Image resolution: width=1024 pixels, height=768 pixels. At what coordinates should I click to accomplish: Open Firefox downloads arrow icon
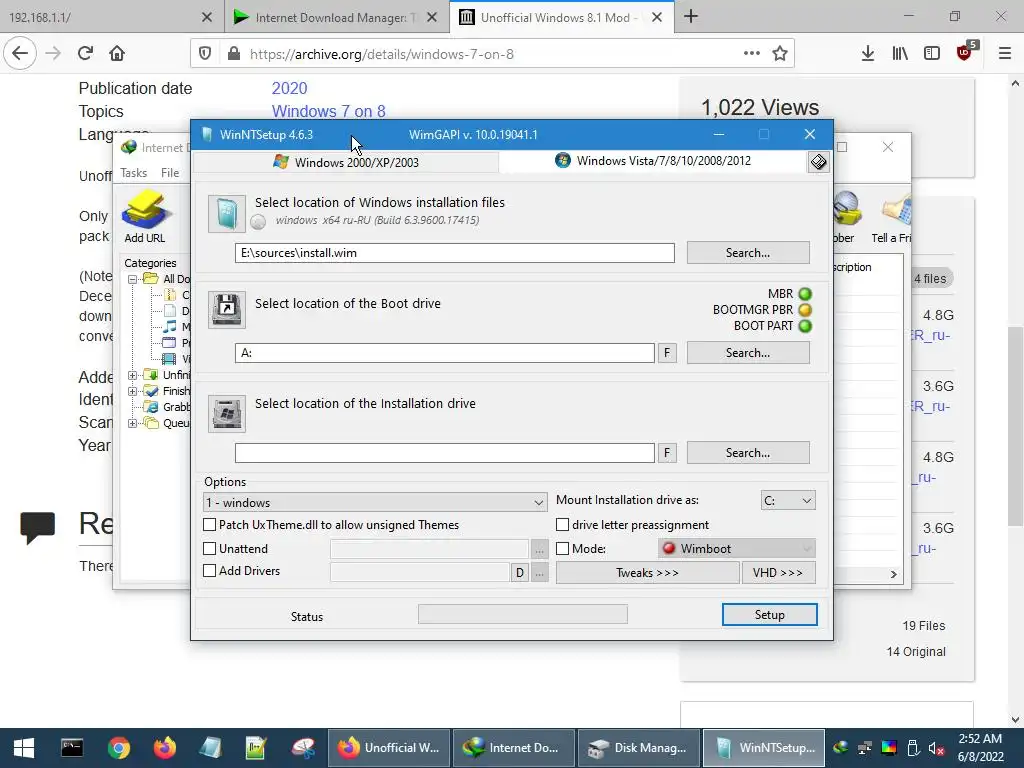click(868, 54)
